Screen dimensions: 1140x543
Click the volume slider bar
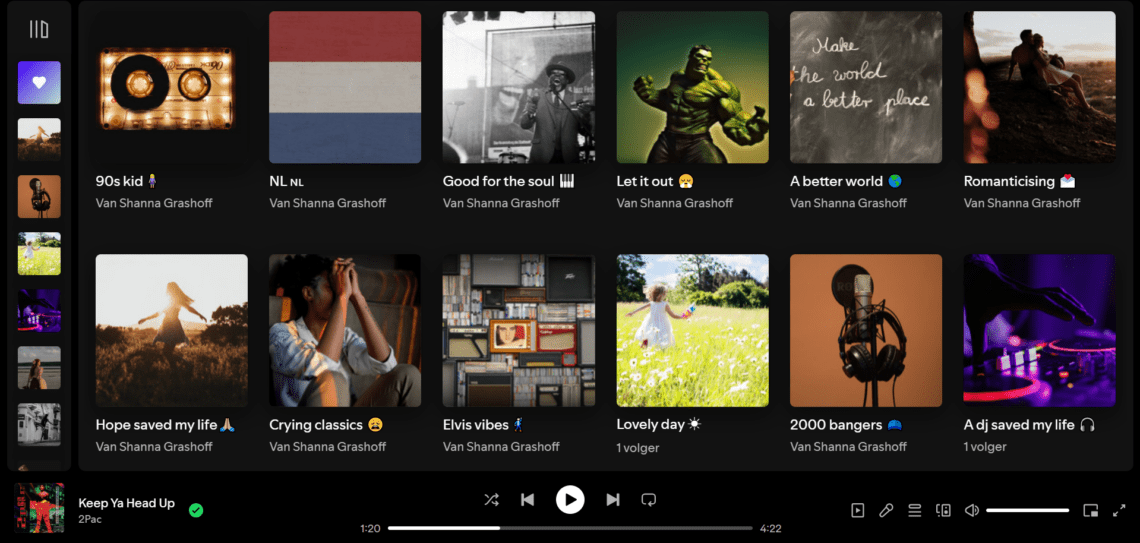pos(1027,510)
